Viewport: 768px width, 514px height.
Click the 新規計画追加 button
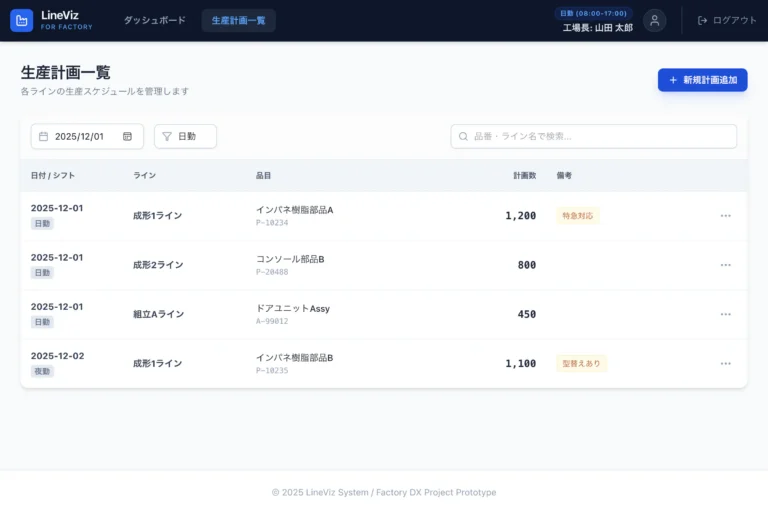click(702, 80)
